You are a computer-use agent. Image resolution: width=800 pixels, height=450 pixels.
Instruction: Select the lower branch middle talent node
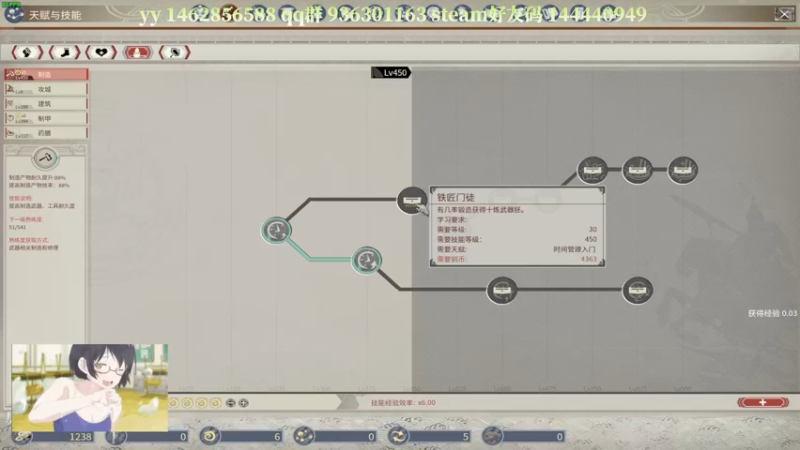502,290
